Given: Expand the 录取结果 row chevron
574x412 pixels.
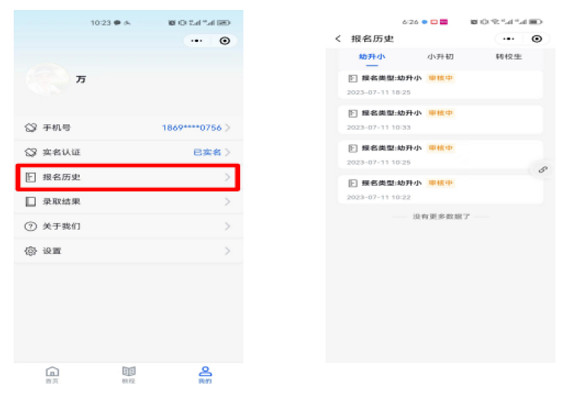Looking at the screenshot, I should click(x=228, y=202).
